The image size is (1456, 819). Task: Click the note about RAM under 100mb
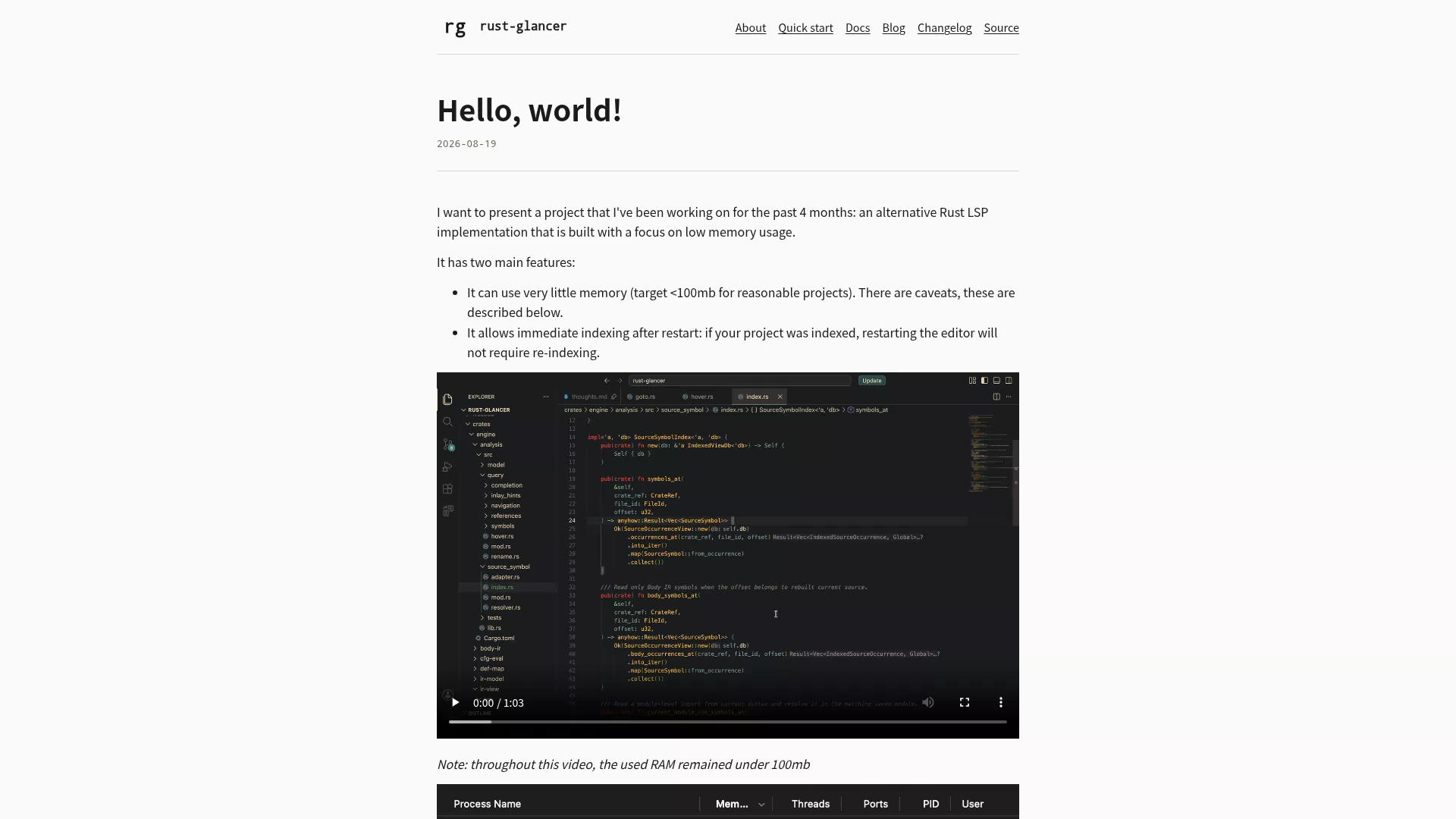click(x=623, y=764)
